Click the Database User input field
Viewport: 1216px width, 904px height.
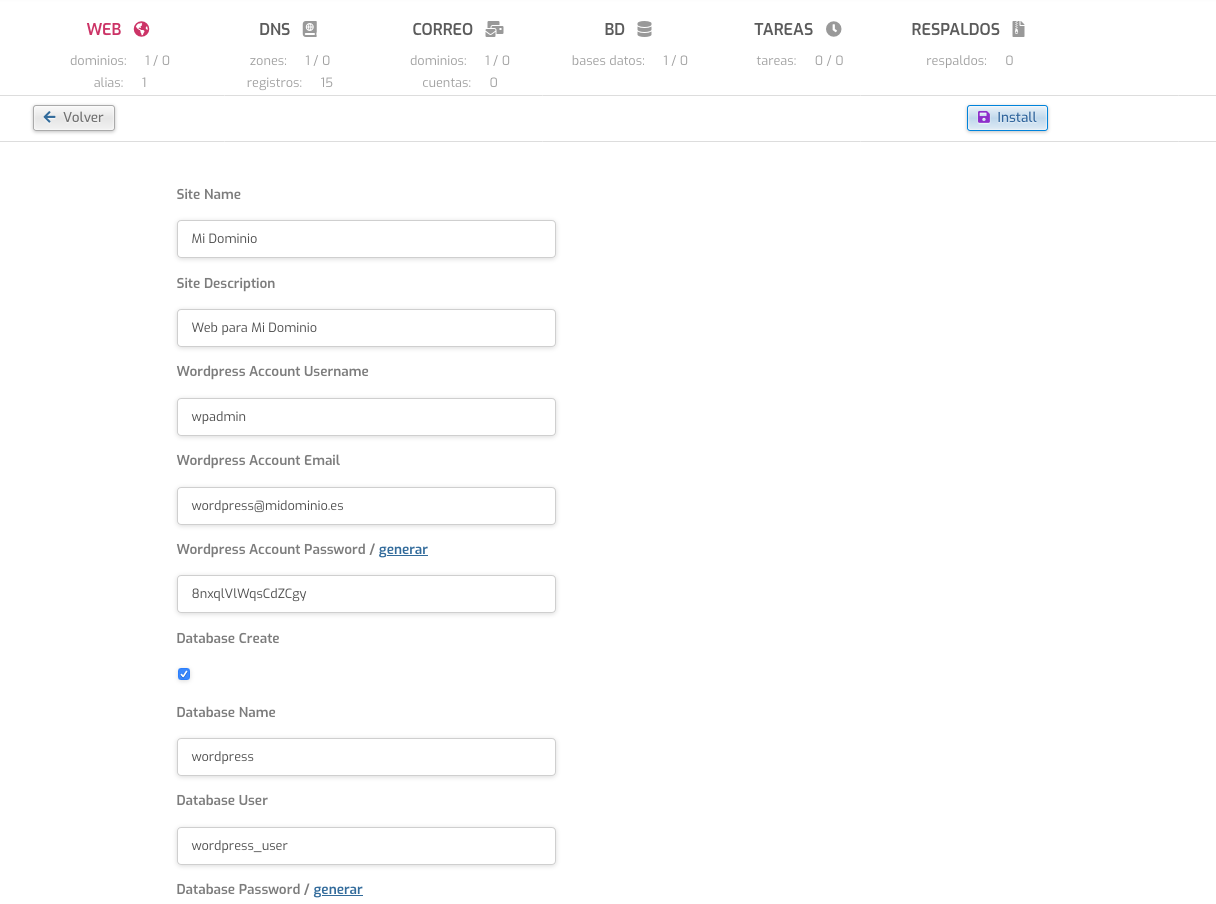click(366, 846)
